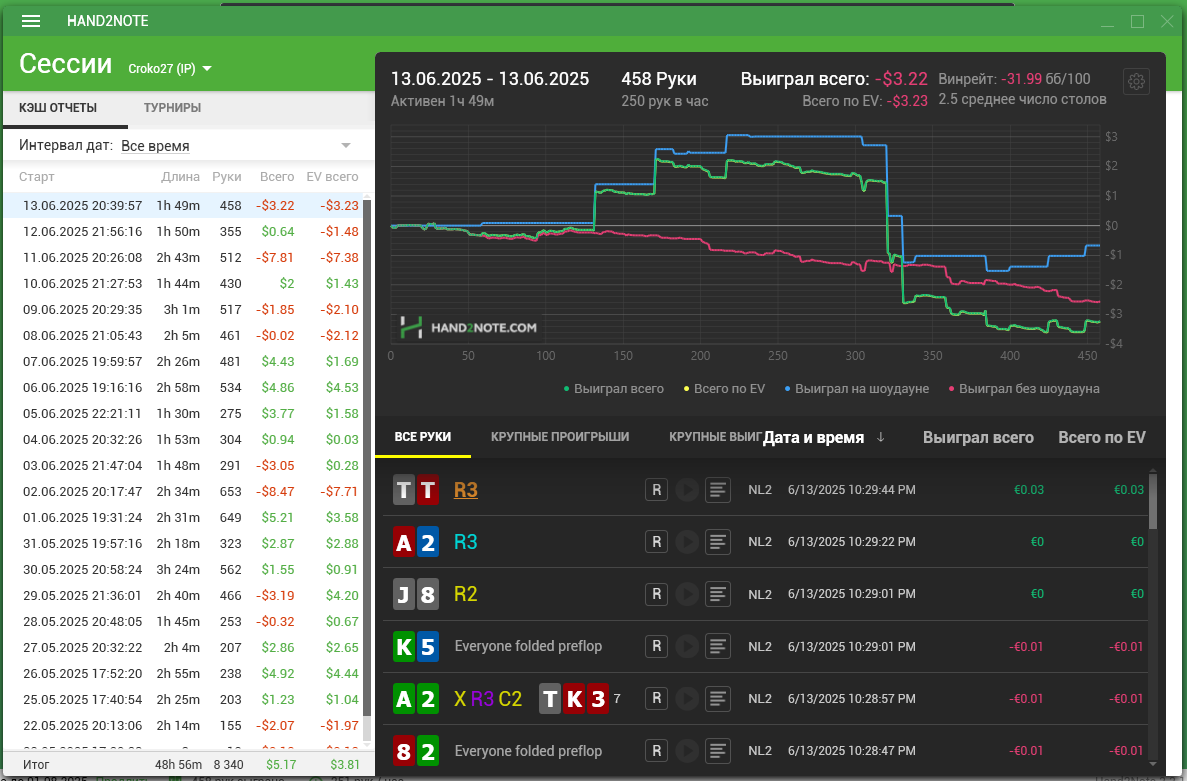Maximize the Hand2Note window
Image resolution: width=1187 pixels, height=781 pixels.
[x=1137, y=21]
